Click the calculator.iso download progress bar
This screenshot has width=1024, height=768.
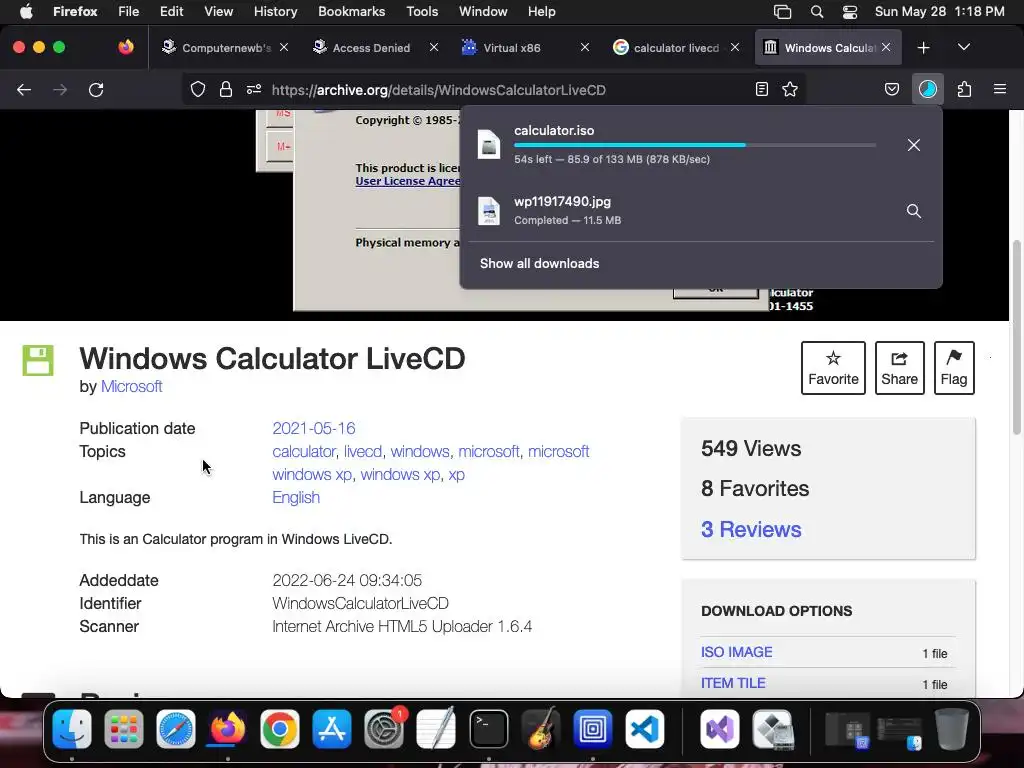click(695, 145)
